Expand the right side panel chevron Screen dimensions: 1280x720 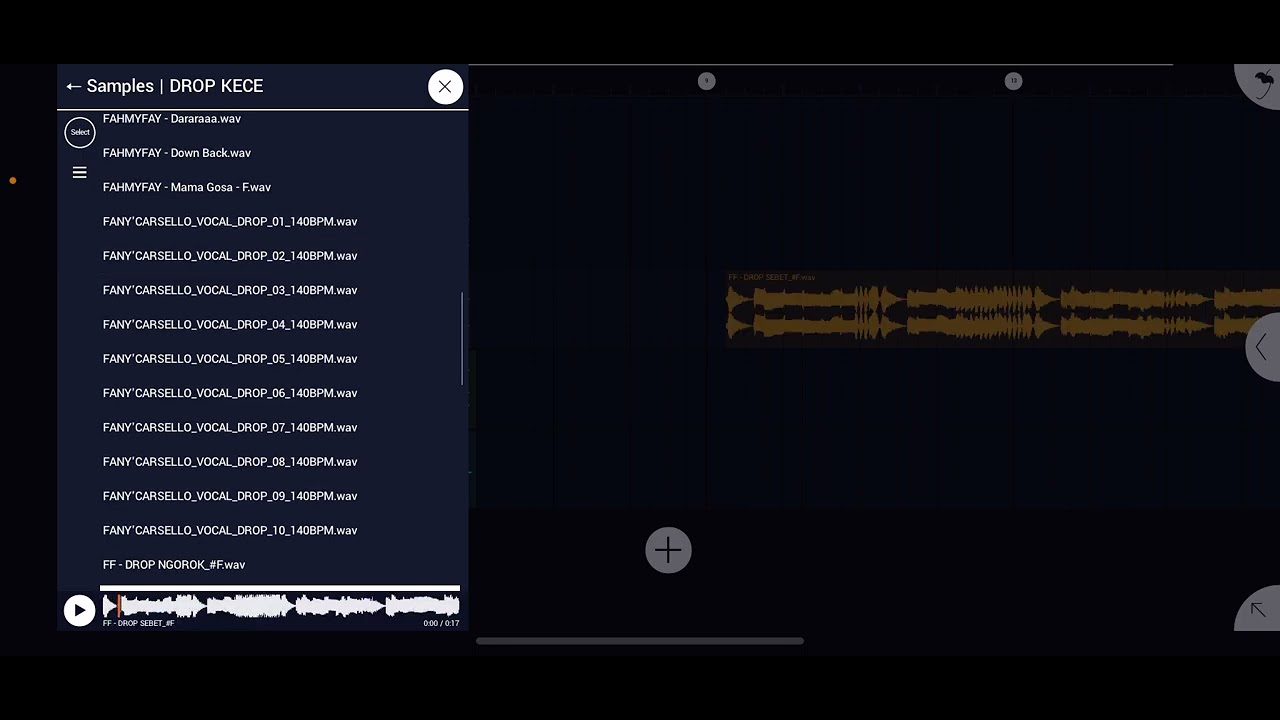click(1262, 347)
